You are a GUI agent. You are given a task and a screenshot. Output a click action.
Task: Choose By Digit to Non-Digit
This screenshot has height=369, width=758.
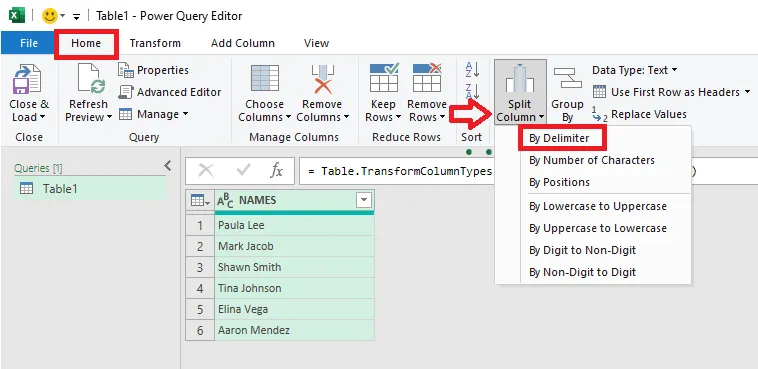click(583, 250)
